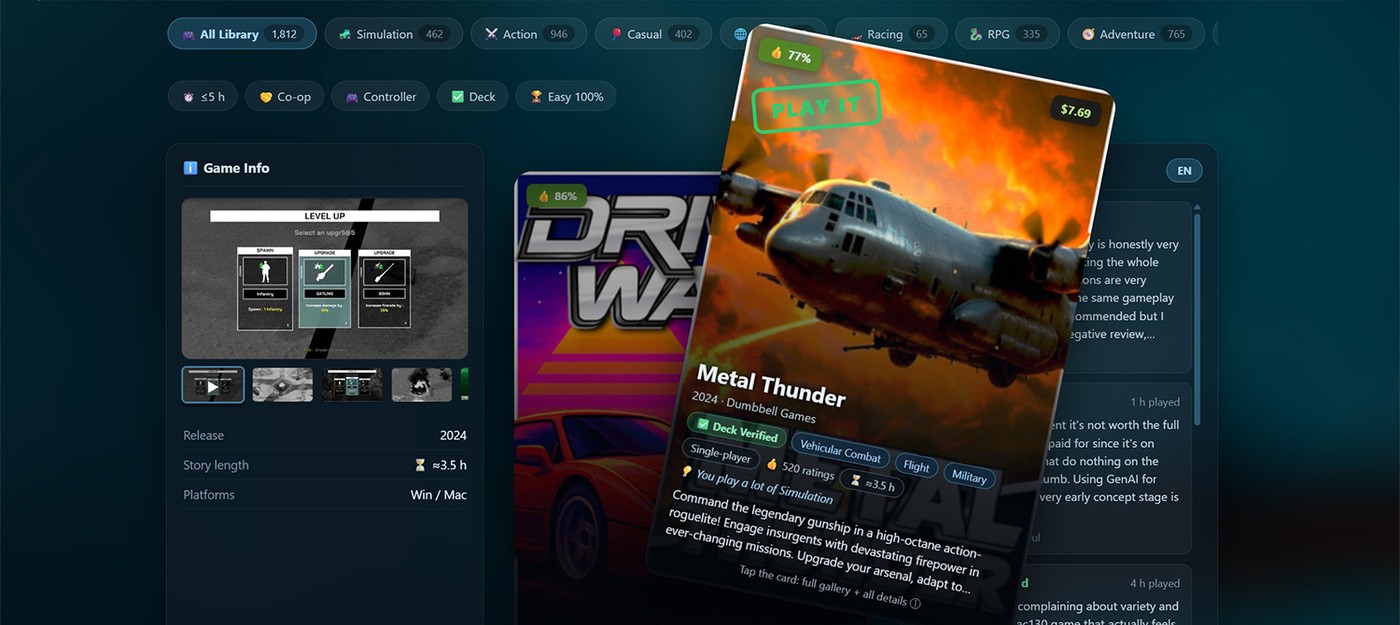The height and width of the screenshot is (625, 1400).
Task: Click the hourglass icon in Story length row
Action: [420, 465]
